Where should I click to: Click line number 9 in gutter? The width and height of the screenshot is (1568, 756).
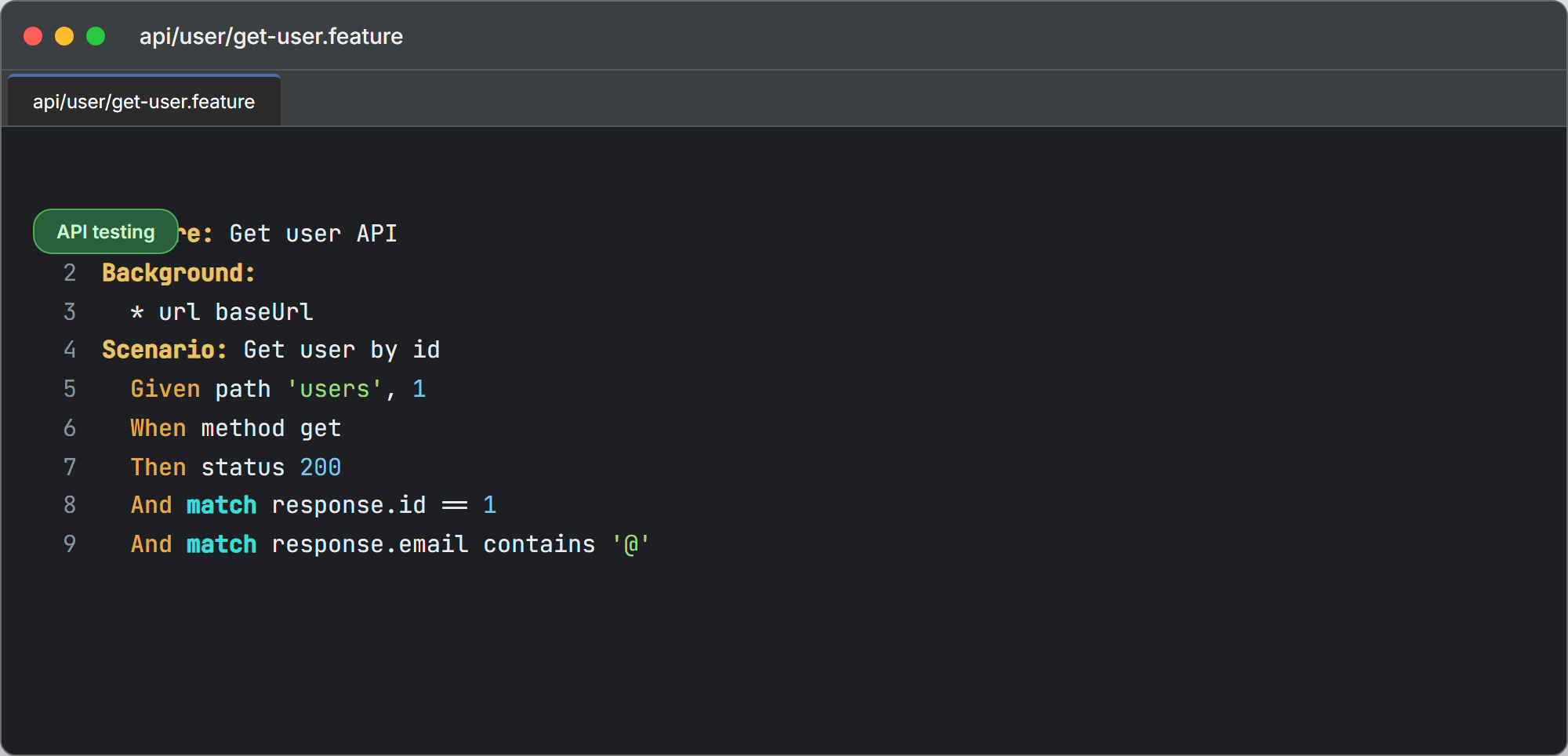click(70, 544)
